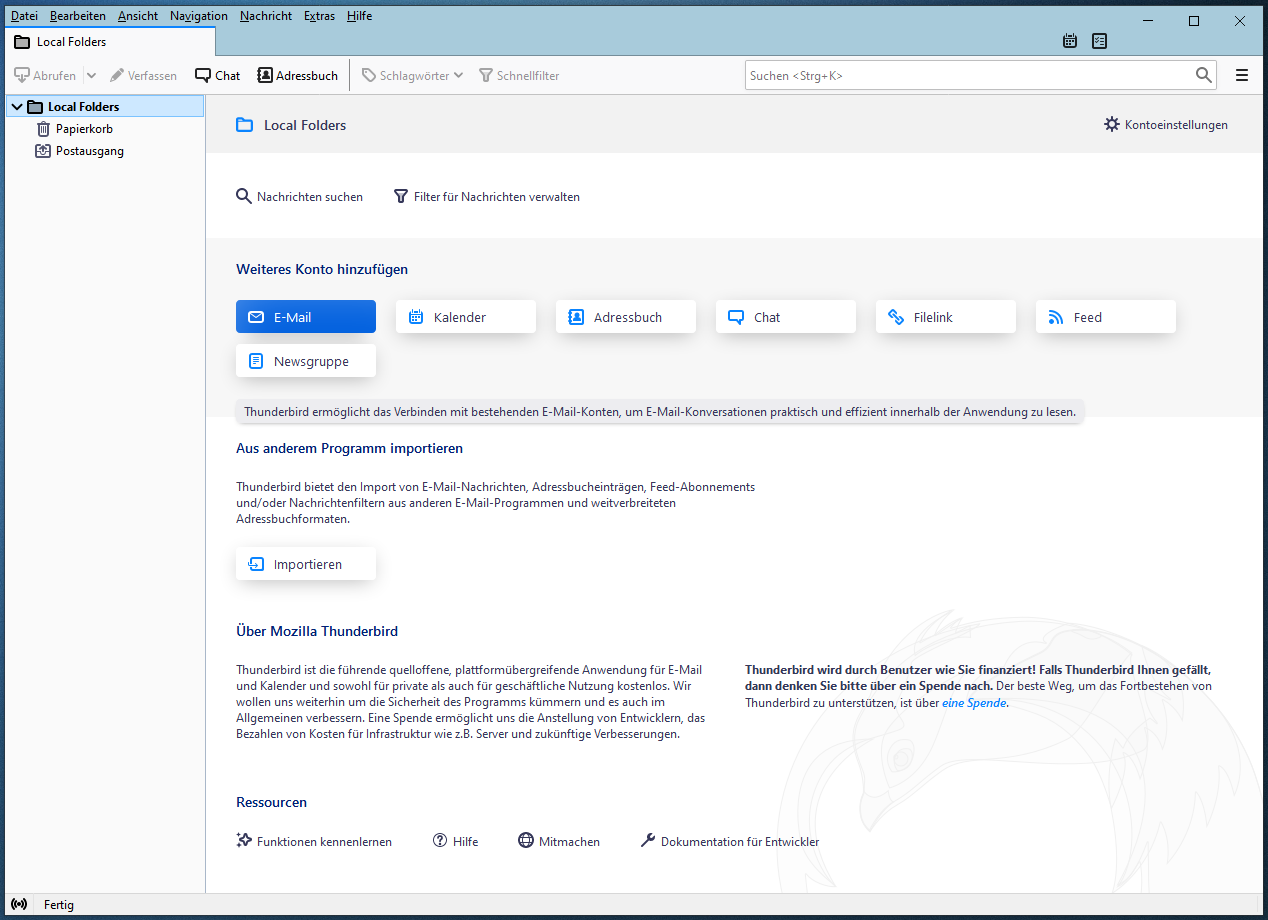This screenshot has width=1268, height=920.
Task: Open the tasks tab icon
Action: (x=1100, y=41)
